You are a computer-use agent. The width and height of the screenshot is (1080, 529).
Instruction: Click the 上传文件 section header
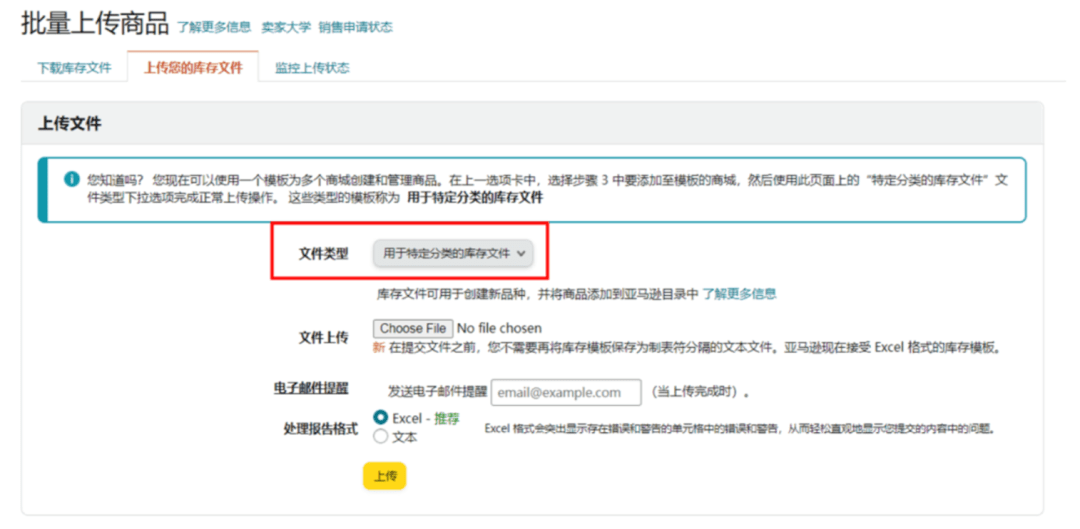pyautogui.click(x=70, y=124)
